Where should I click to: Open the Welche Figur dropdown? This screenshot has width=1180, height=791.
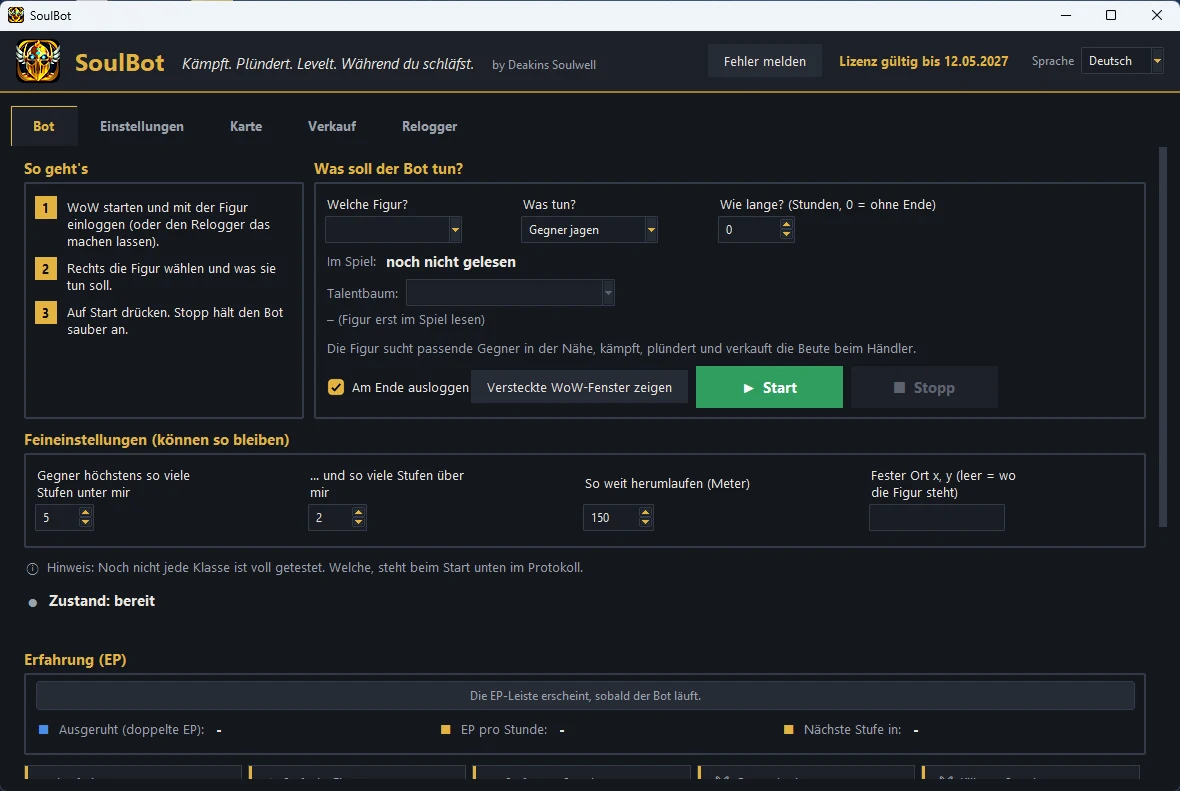pos(393,230)
